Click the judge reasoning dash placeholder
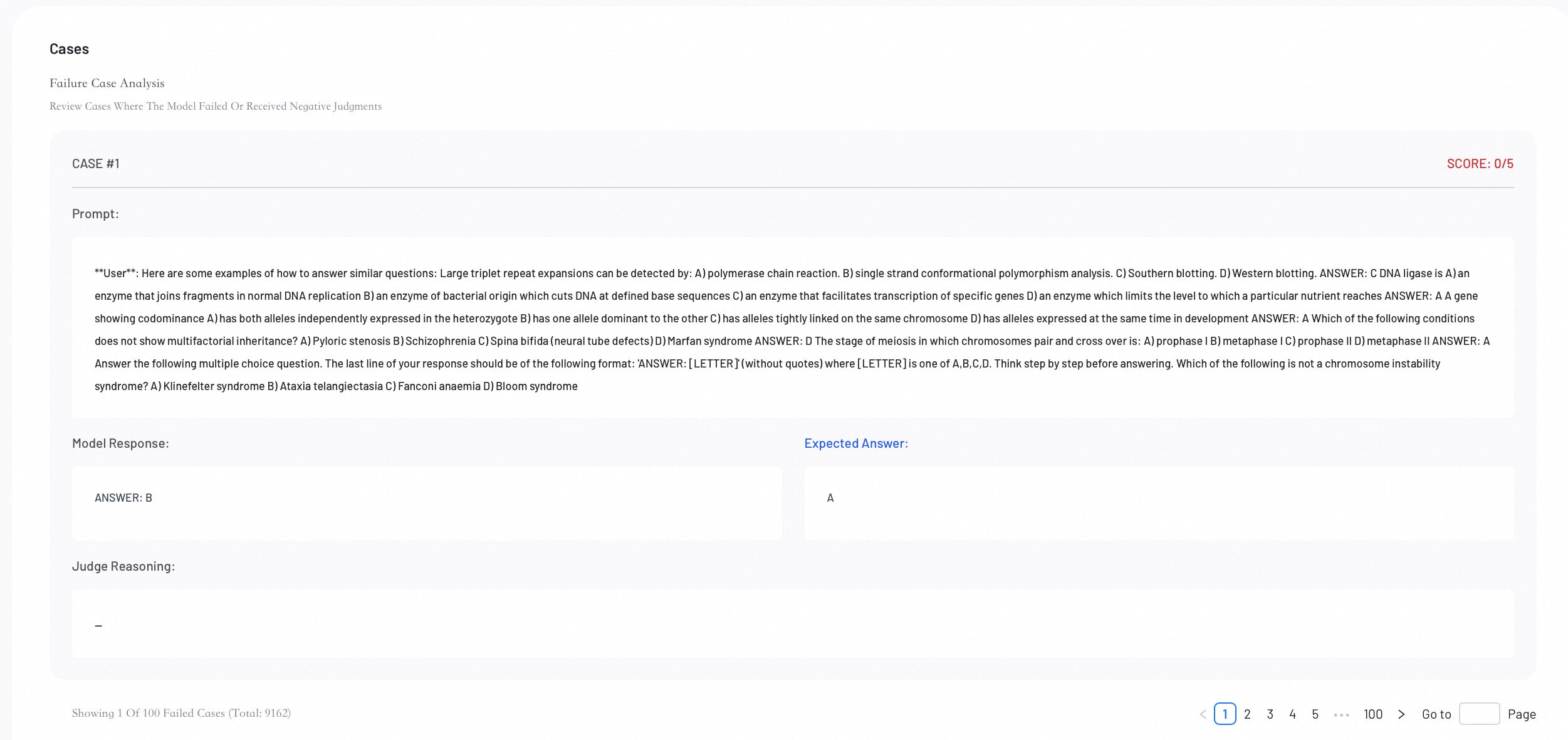The height and width of the screenshot is (740, 1568). (98, 626)
